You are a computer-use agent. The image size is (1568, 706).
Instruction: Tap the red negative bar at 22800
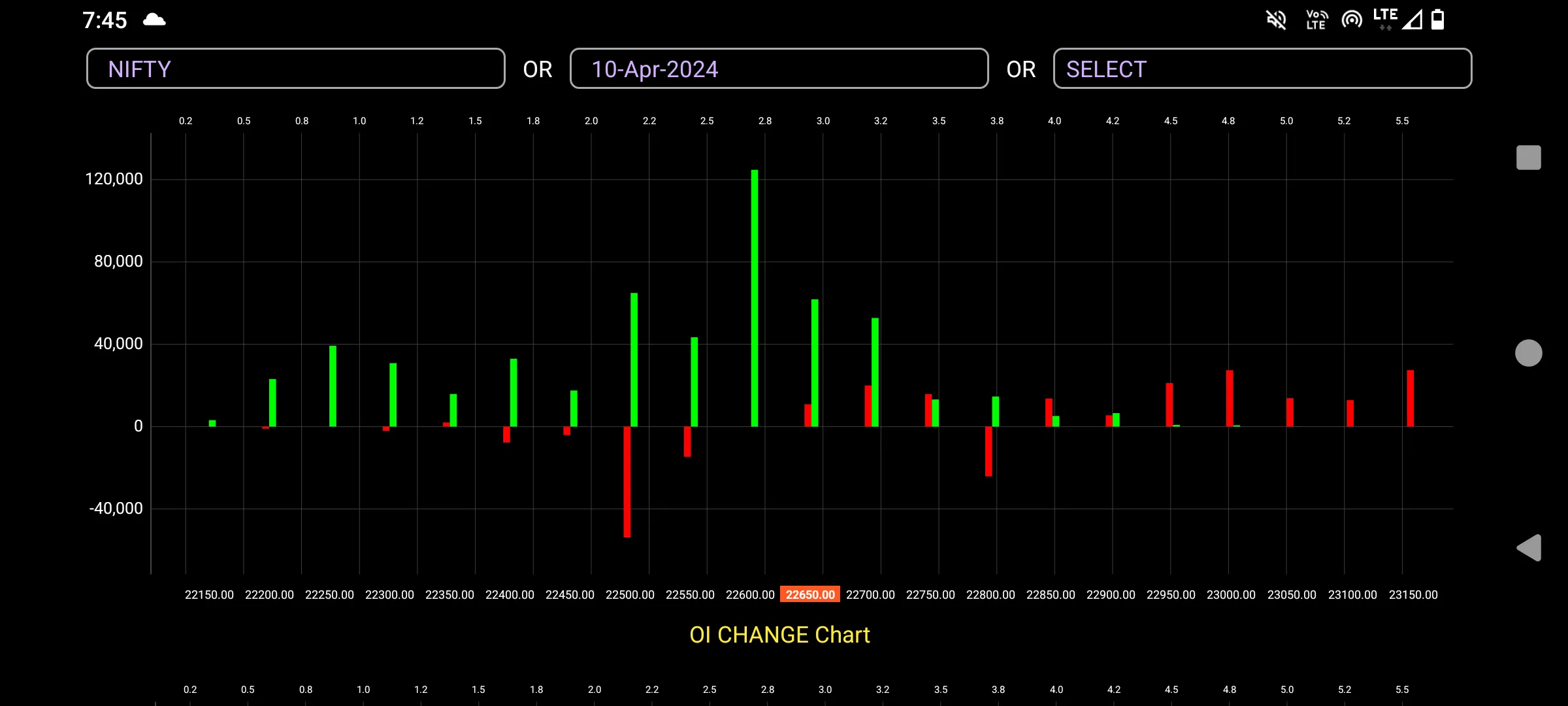point(988,451)
